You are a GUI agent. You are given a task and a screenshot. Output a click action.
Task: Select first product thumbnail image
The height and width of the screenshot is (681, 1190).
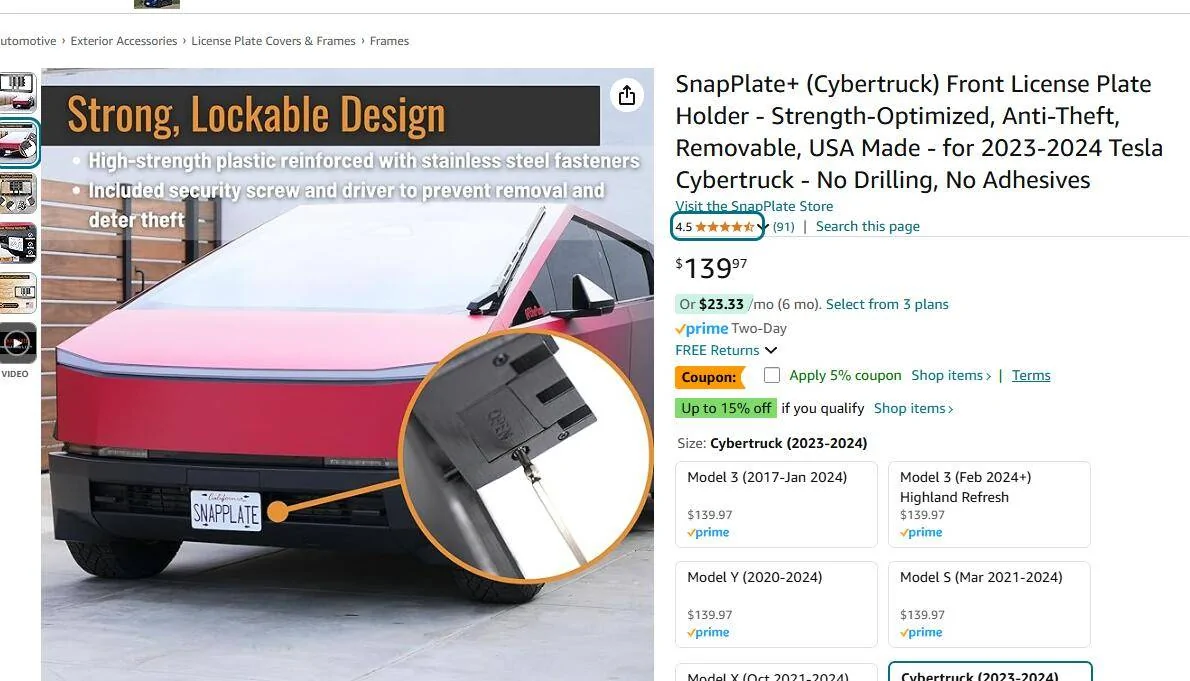(17, 91)
